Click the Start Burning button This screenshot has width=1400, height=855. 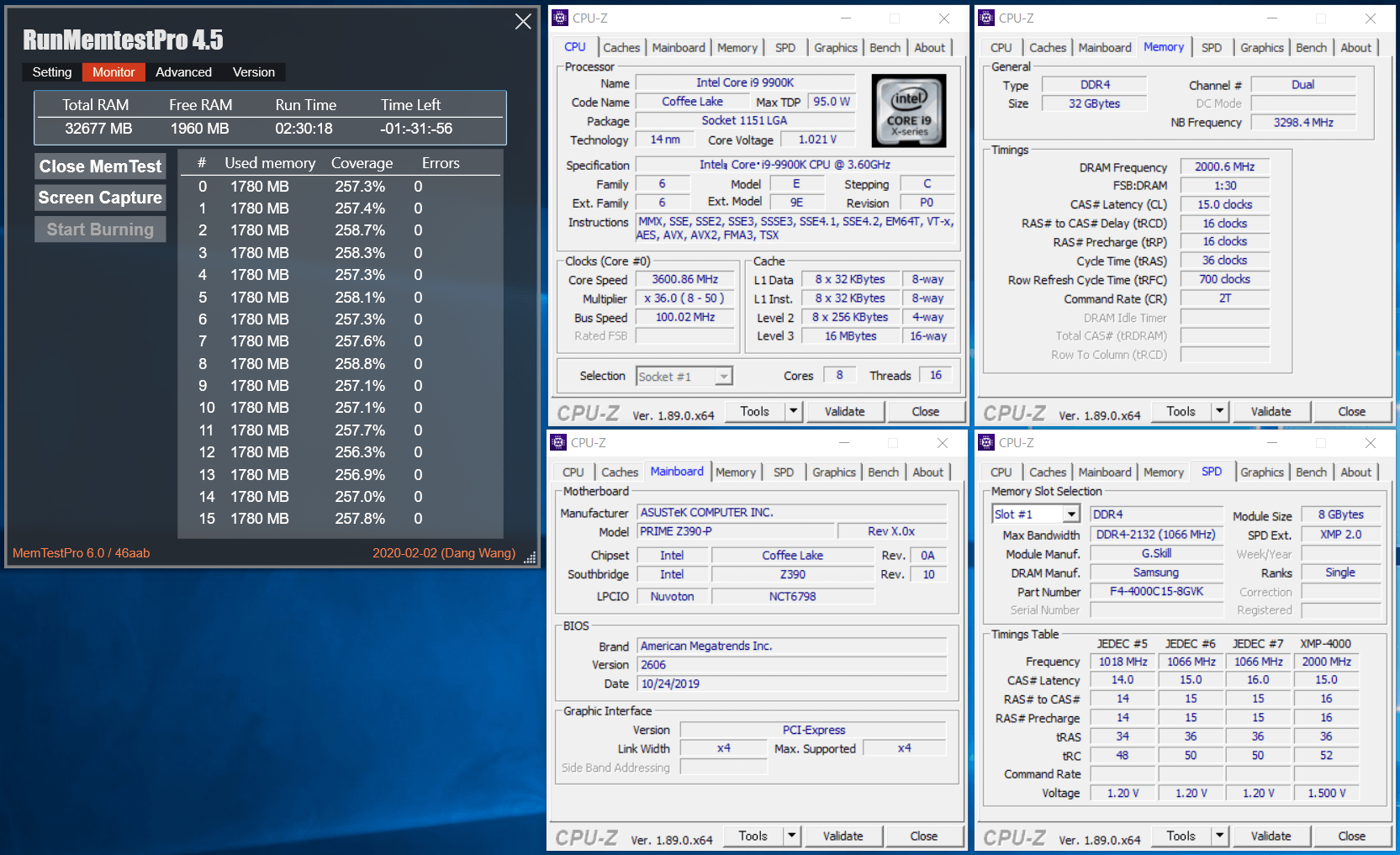(100, 230)
